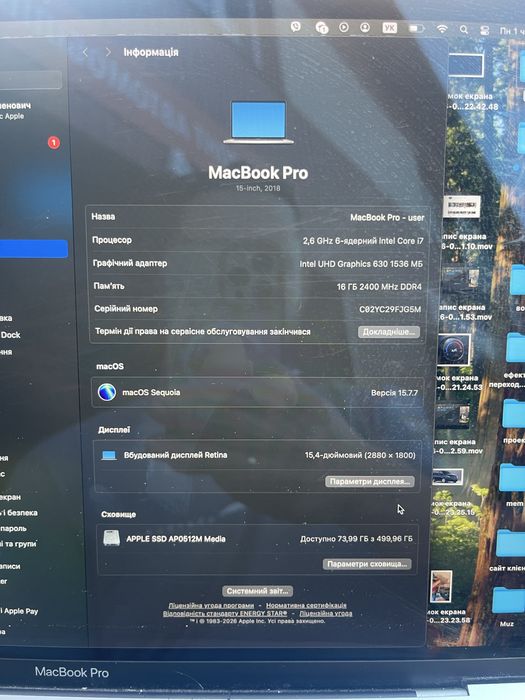The width and height of the screenshot is (525, 700).
Task: Open Параметри сховища… button
Action: tap(367, 564)
